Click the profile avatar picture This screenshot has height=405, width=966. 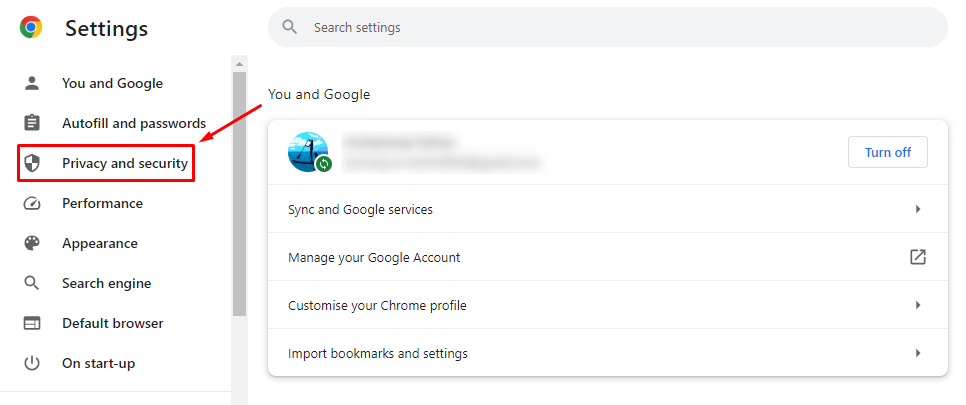coord(307,152)
